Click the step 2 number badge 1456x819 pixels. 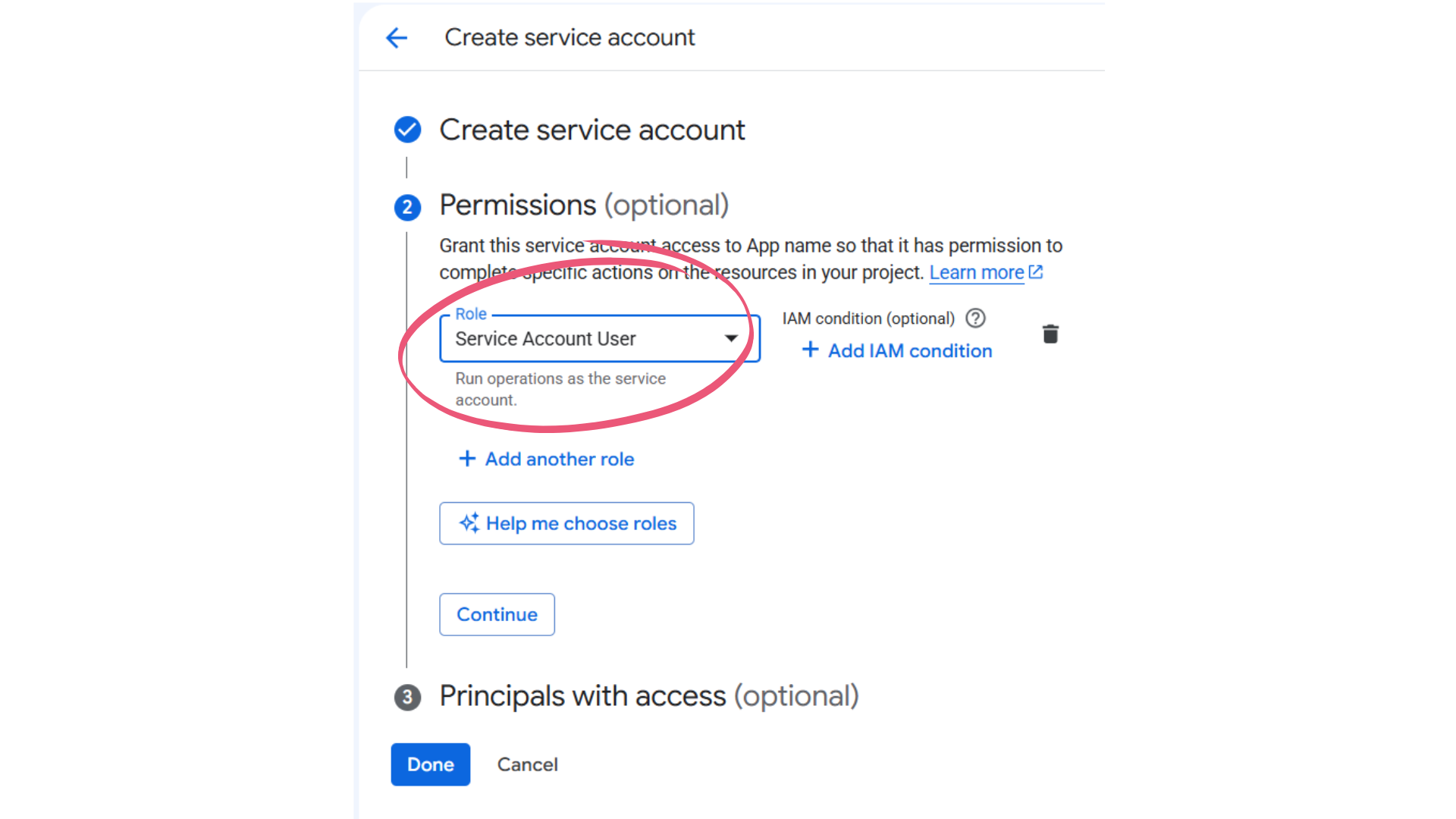click(407, 207)
